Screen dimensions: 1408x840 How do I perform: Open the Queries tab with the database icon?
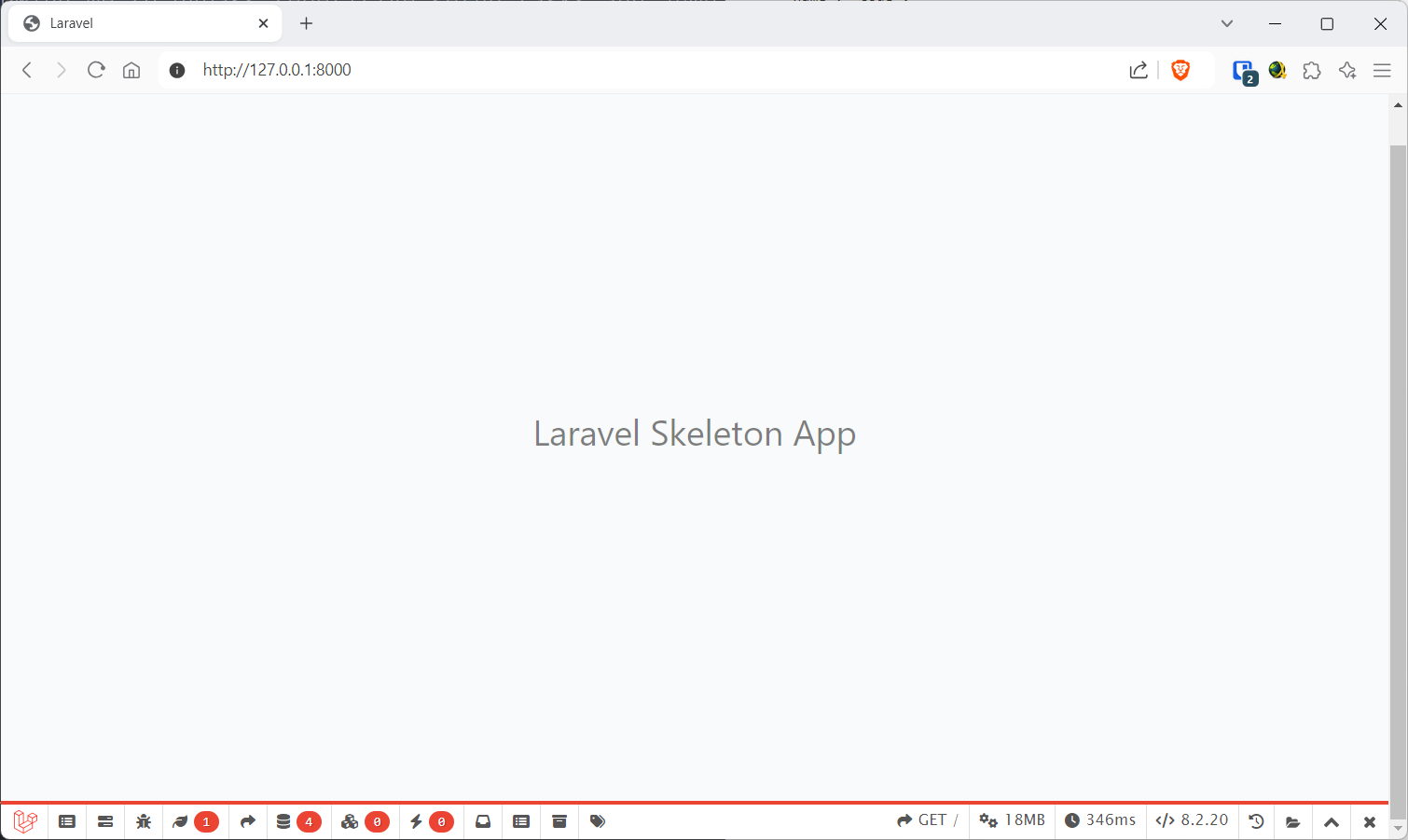click(298, 821)
